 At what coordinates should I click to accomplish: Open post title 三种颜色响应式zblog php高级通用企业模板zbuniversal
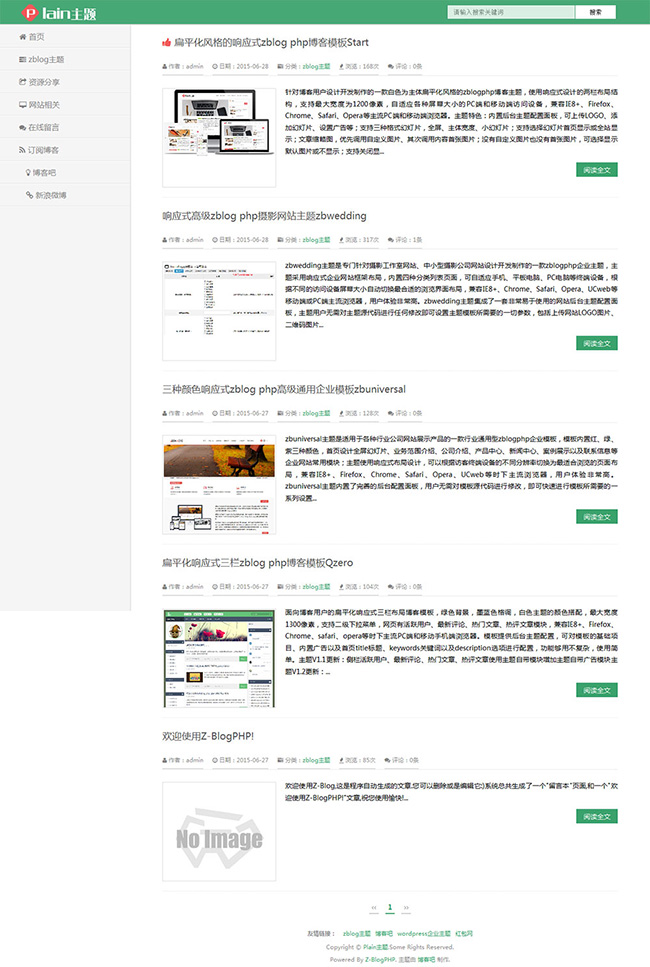284,389
